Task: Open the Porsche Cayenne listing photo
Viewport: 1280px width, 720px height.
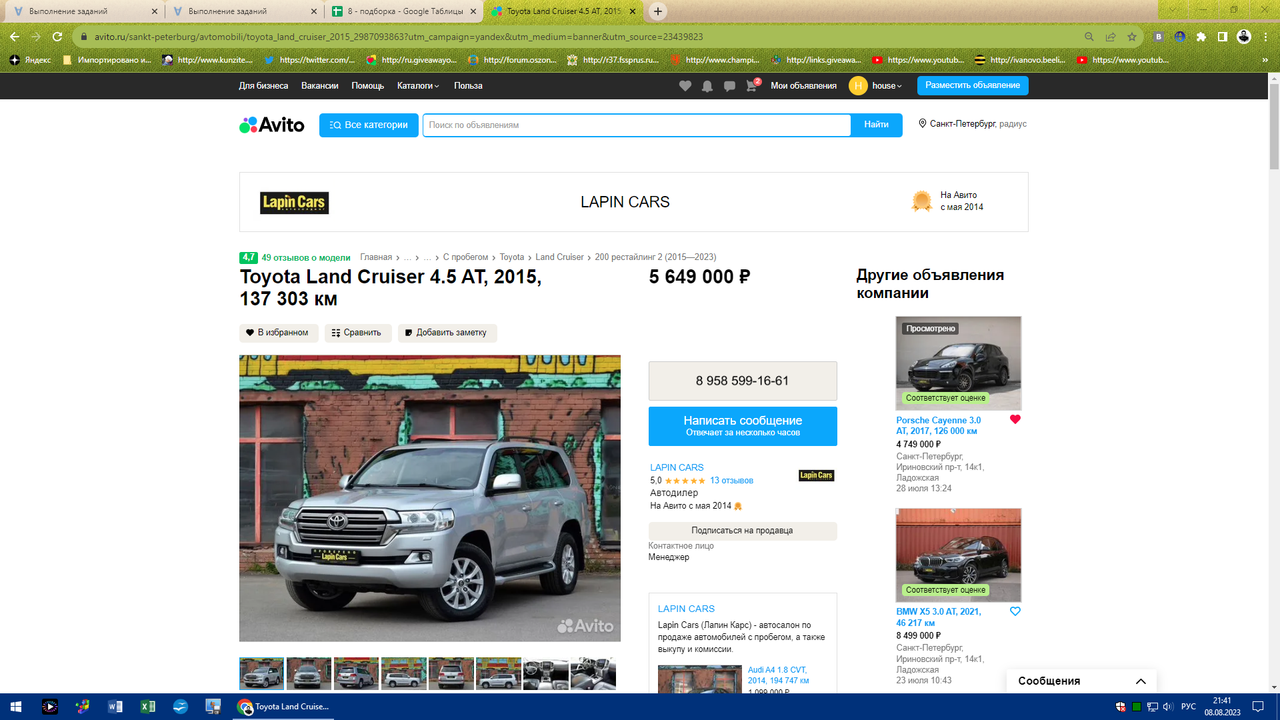Action: click(959, 364)
